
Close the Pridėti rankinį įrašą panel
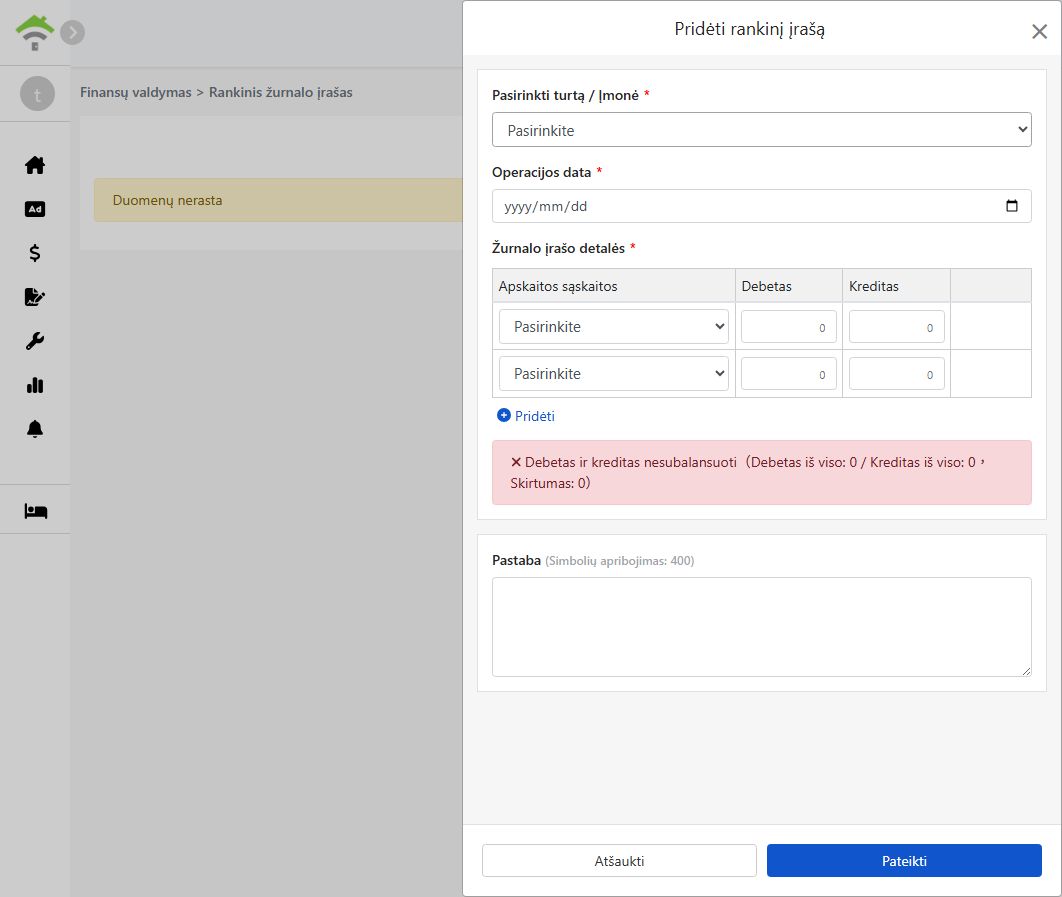point(1039,31)
